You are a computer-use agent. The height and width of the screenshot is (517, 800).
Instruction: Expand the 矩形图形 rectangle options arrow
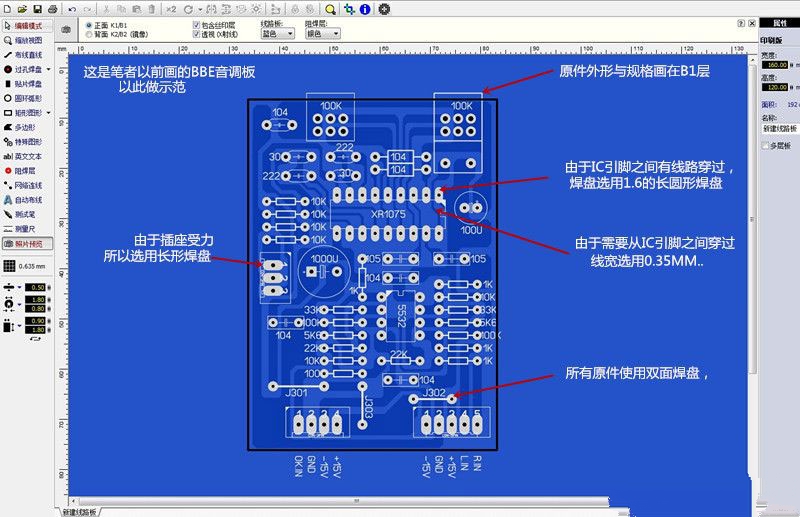coord(49,113)
